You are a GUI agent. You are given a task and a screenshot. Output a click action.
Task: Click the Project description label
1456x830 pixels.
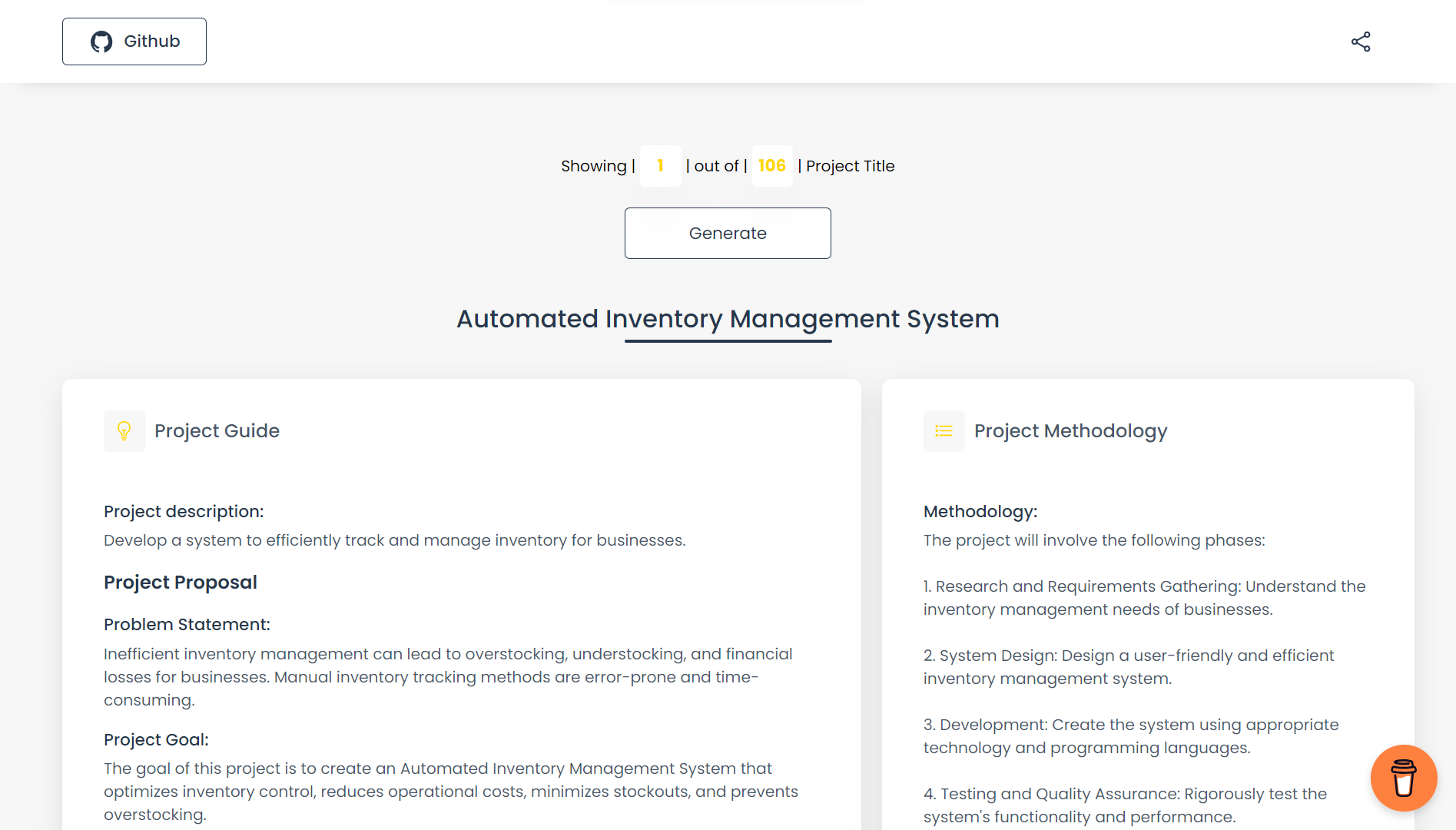[184, 512]
